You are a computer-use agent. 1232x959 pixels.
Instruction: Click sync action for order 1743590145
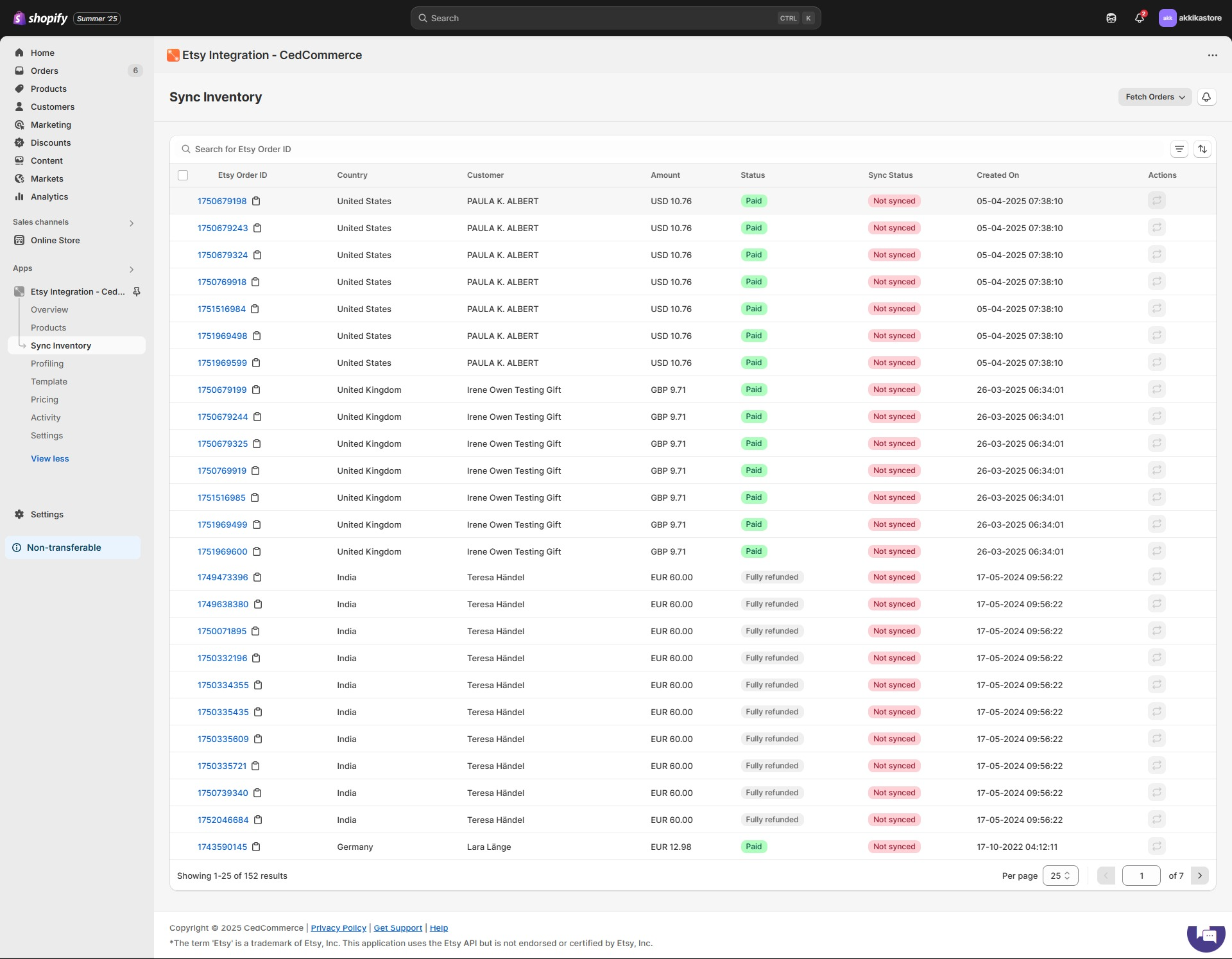coord(1156,847)
